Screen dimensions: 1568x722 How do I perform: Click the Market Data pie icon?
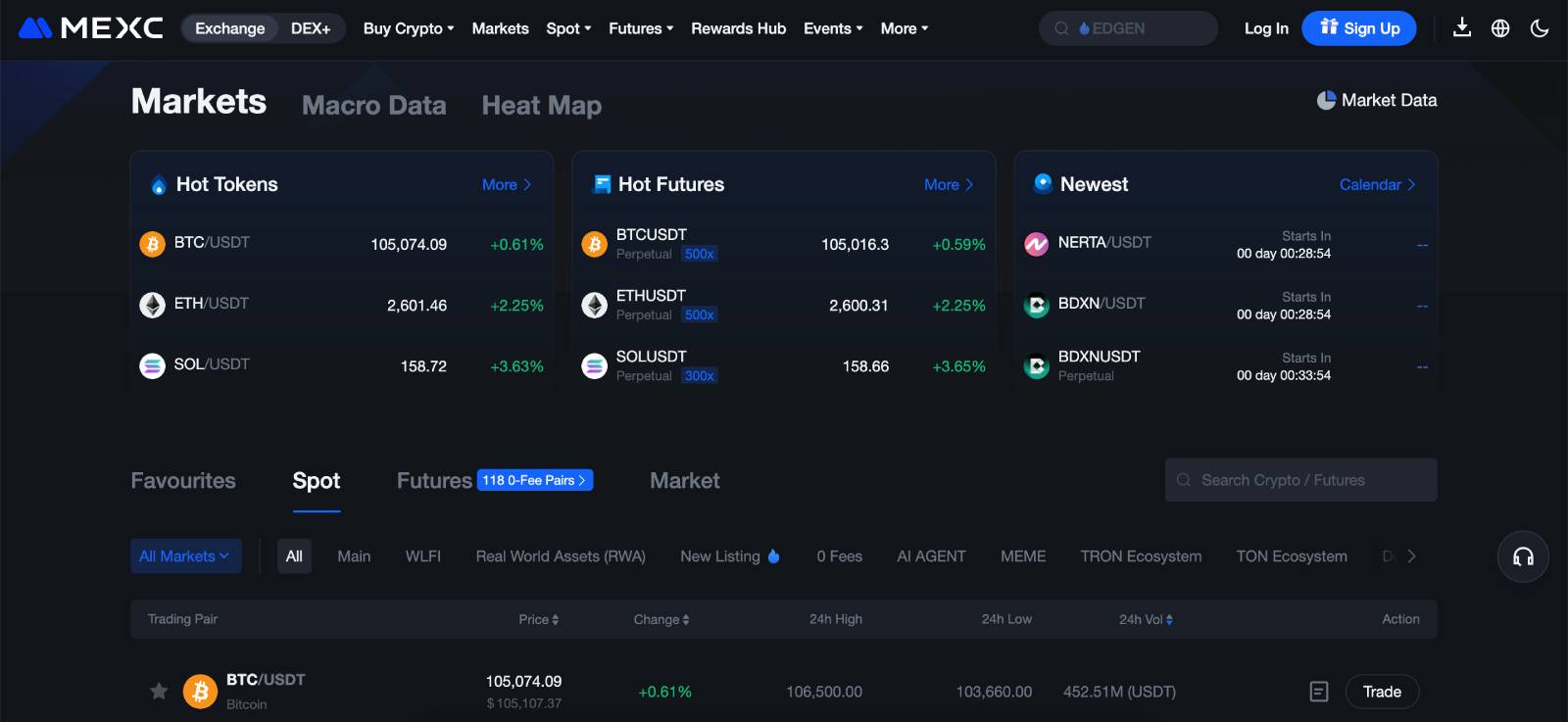point(1326,100)
